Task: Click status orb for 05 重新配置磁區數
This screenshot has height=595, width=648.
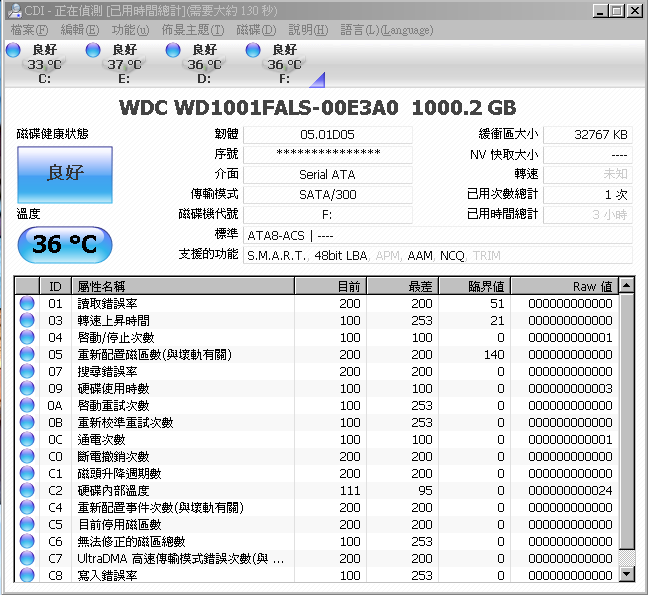Action: pos(27,354)
